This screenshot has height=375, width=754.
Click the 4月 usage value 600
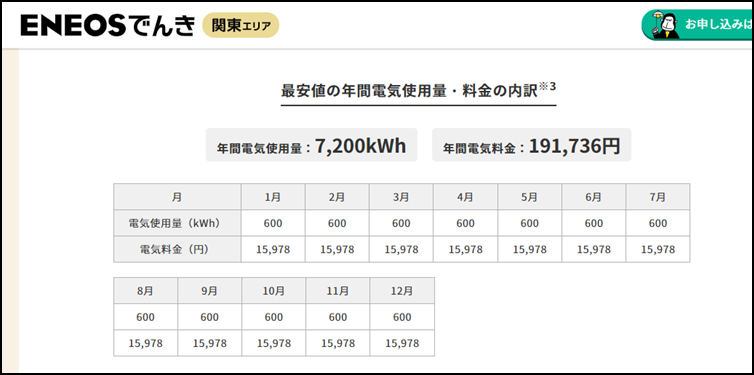(465, 223)
